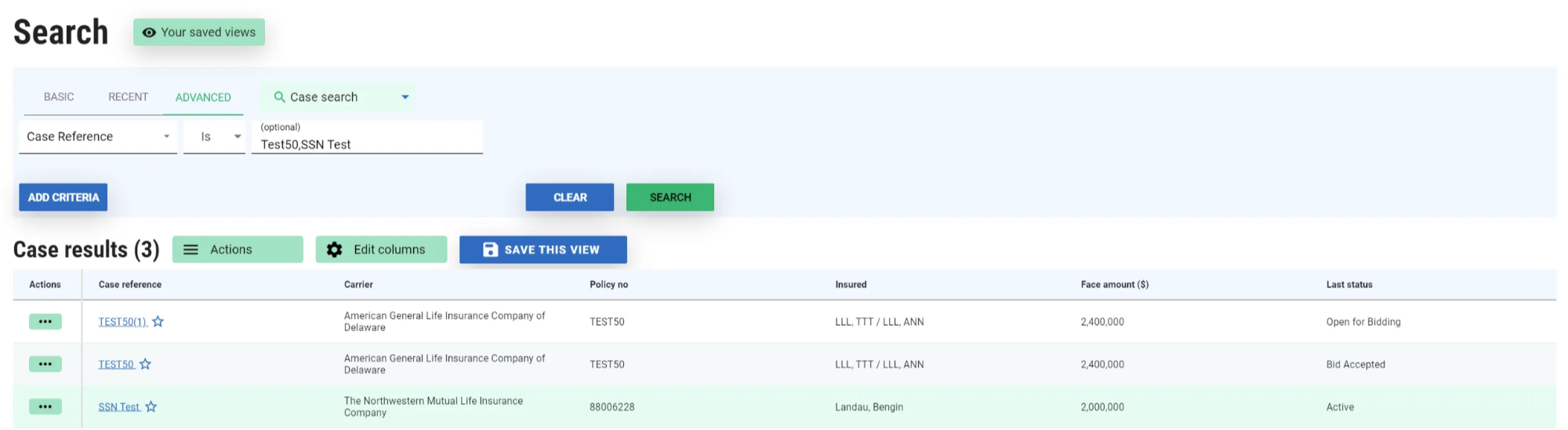Click the ADD CRITERIA button
1568x430 pixels.
(x=64, y=197)
